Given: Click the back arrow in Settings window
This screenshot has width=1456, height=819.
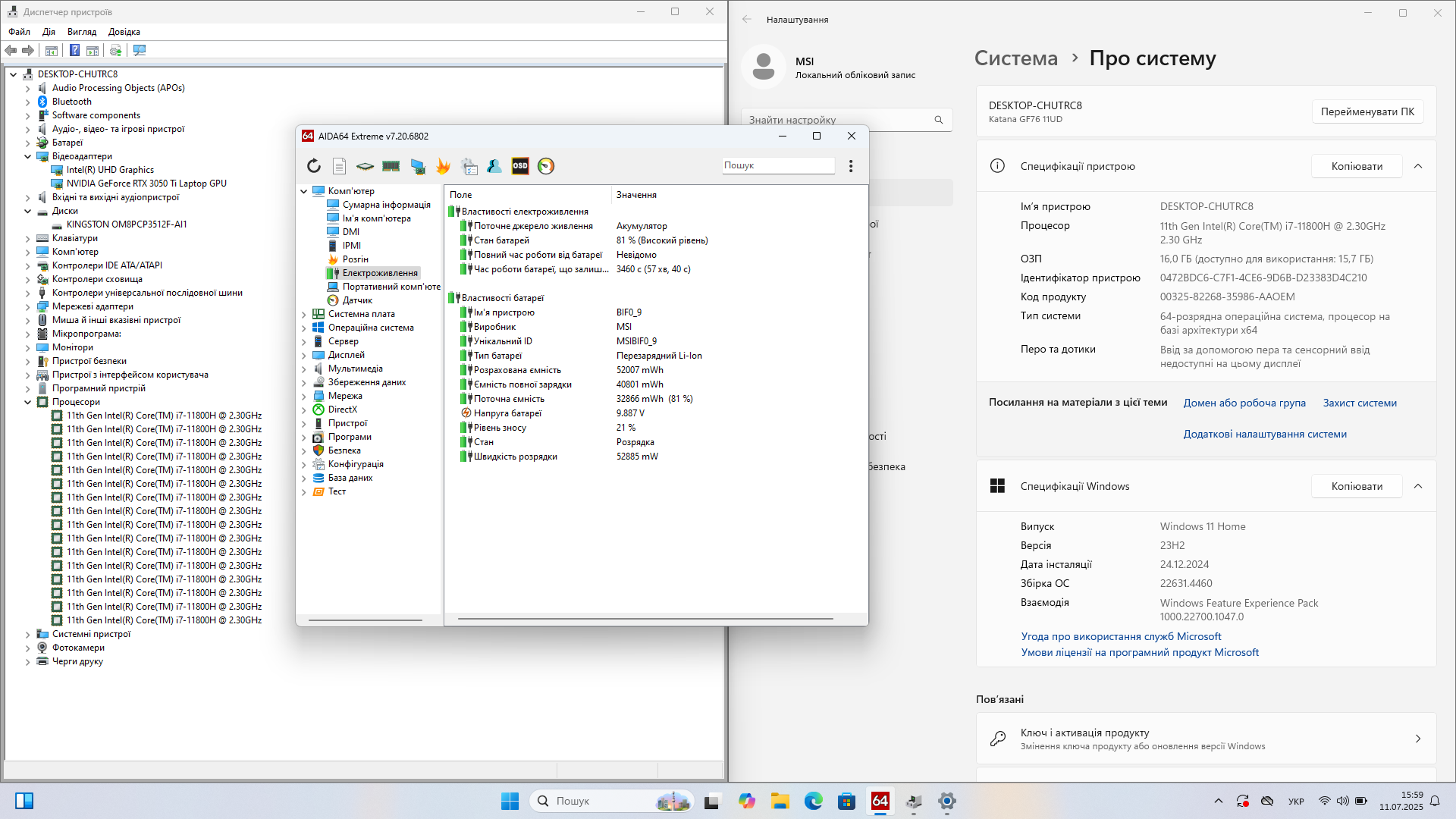Looking at the screenshot, I should coord(747,20).
